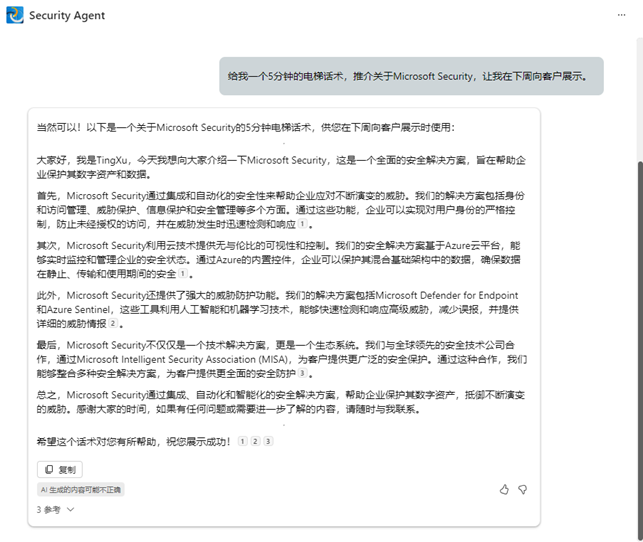The width and height of the screenshot is (643, 542).
Task: Open citation 2 after 威胁情报
Action: pos(113,323)
